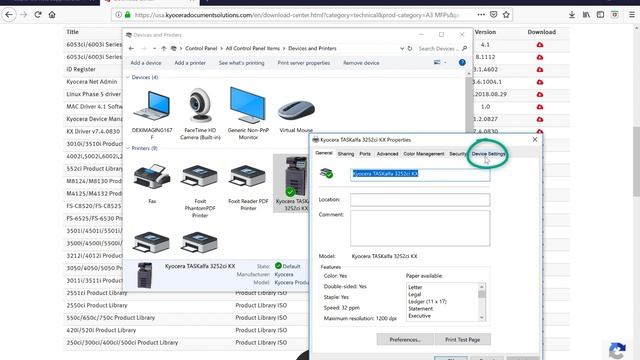Download the 6053ci/6003i Series version 4.1 file

click(x=540, y=44)
